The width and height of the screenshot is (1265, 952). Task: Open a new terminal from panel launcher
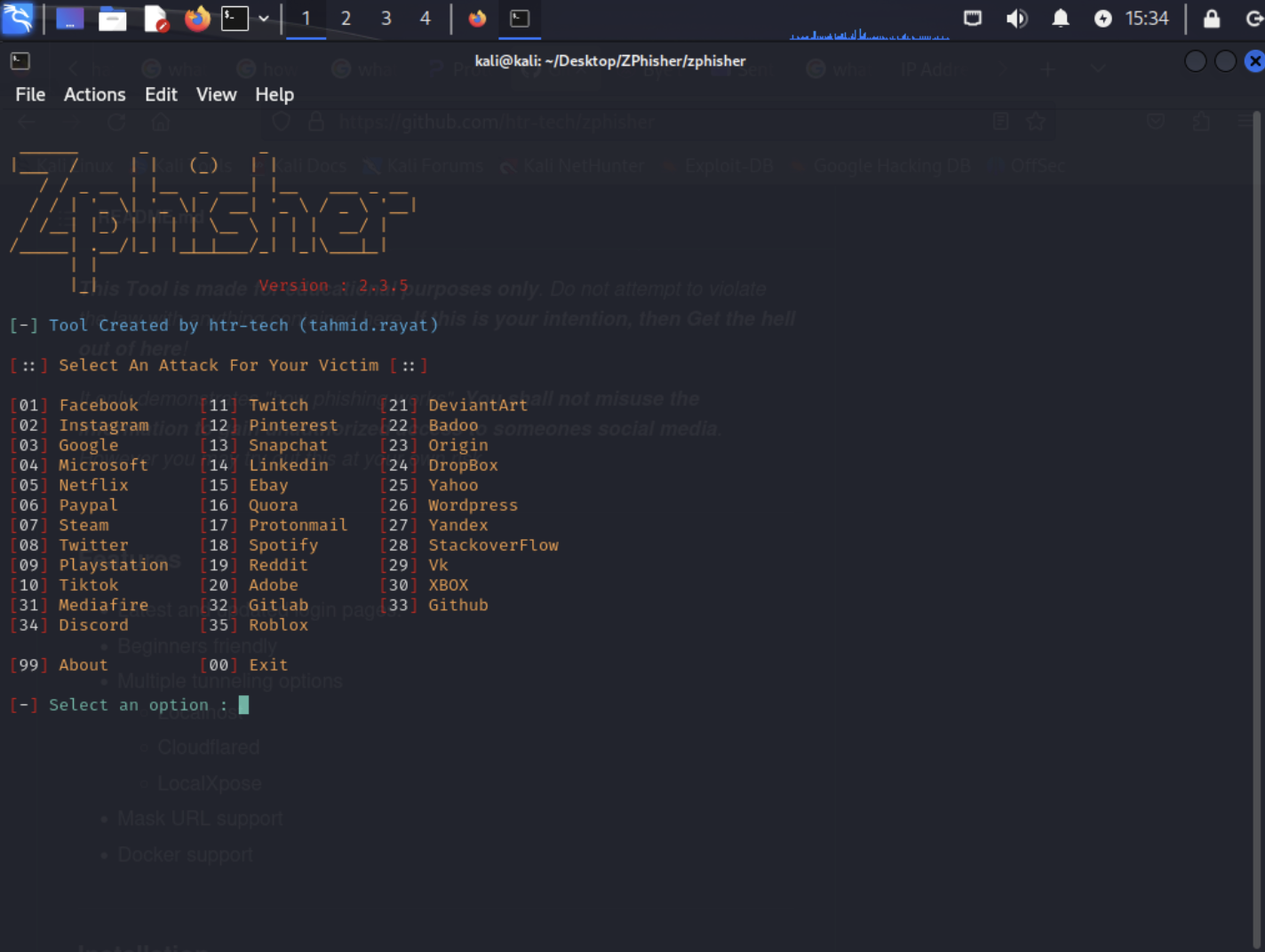point(235,18)
